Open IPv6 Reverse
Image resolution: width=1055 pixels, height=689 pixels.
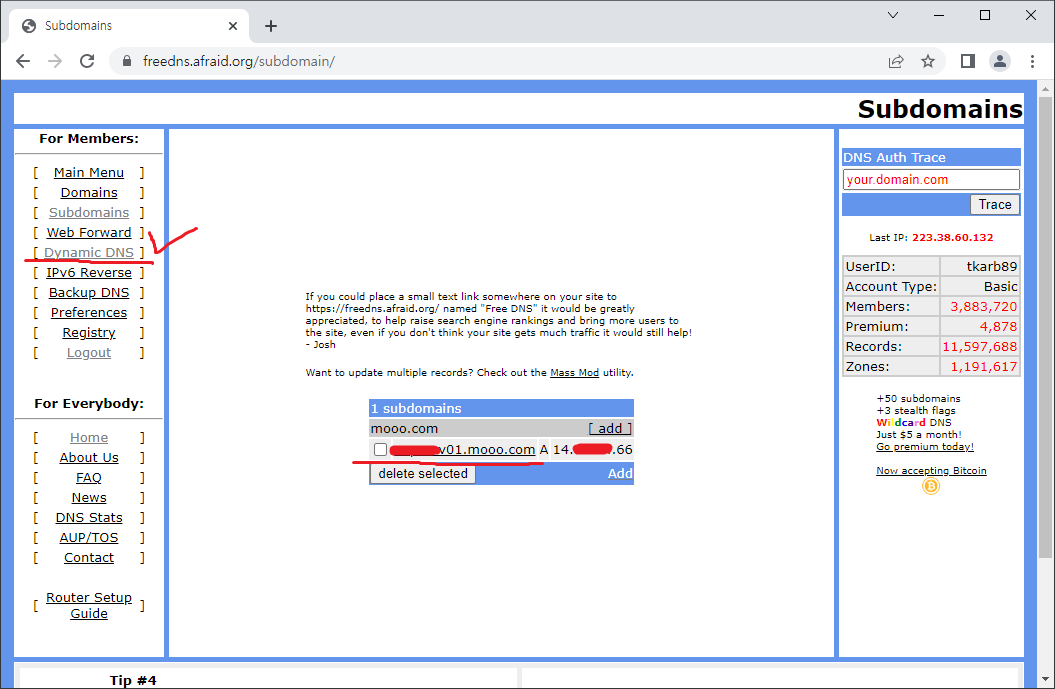pos(89,273)
